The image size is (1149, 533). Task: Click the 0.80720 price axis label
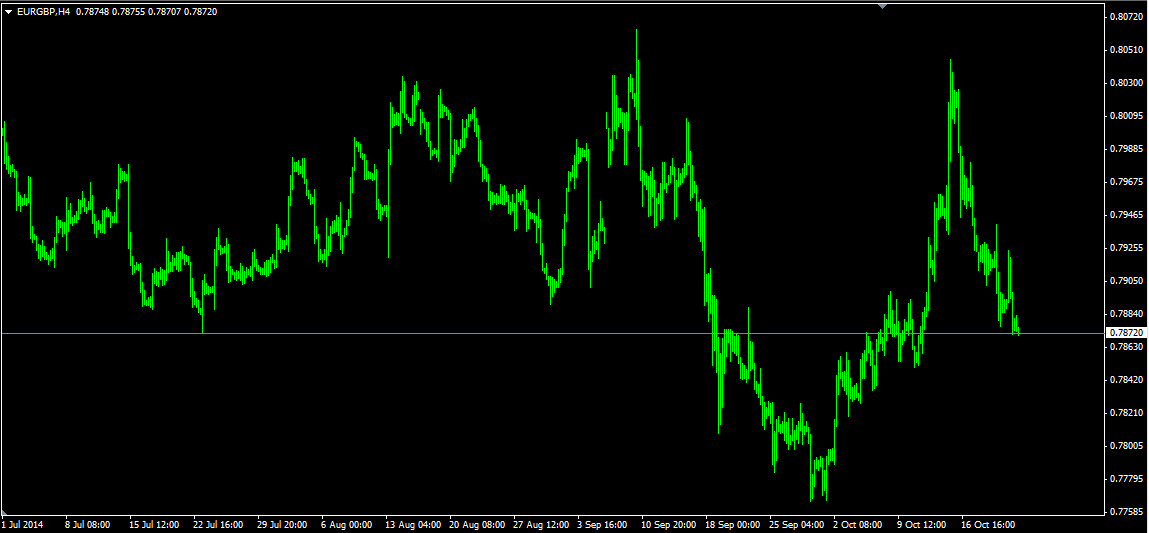click(x=1126, y=16)
